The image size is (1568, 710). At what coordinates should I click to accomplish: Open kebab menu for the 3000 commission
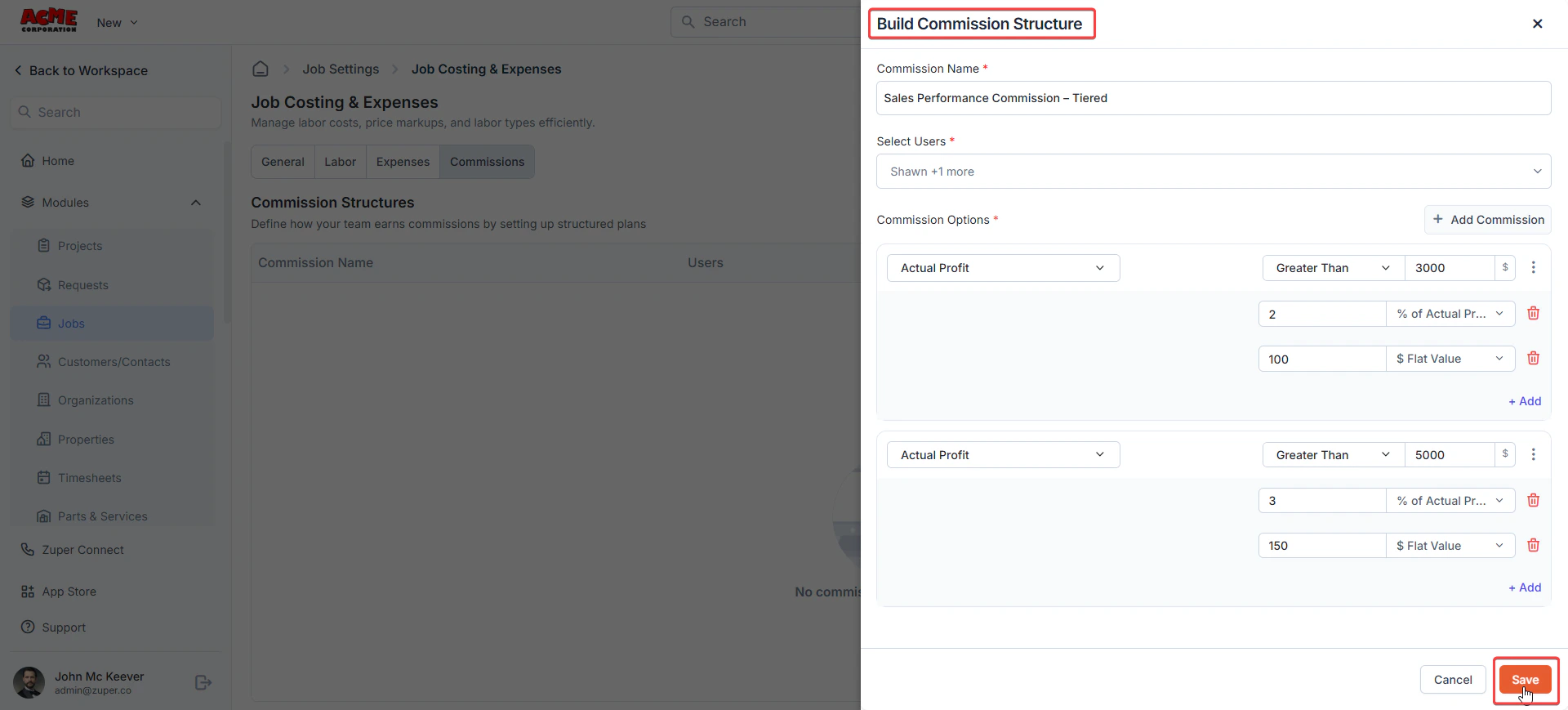(x=1533, y=268)
